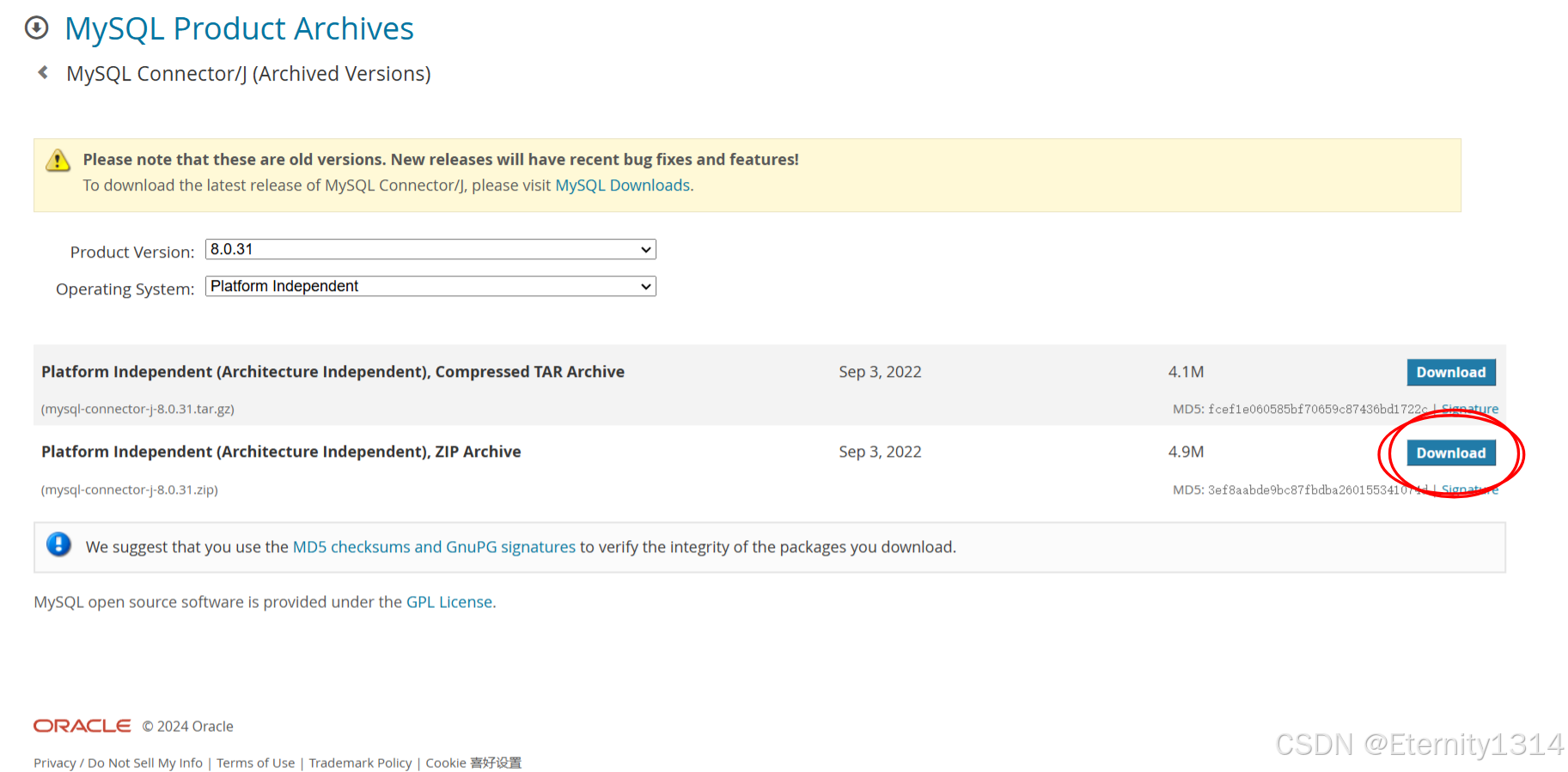Open the Product Version dropdown
The height and width of the screenshot is (772, 1568).
pos(430,249)
